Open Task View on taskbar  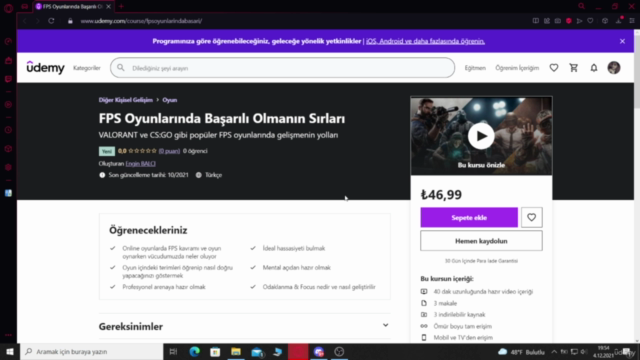(173, 351)
